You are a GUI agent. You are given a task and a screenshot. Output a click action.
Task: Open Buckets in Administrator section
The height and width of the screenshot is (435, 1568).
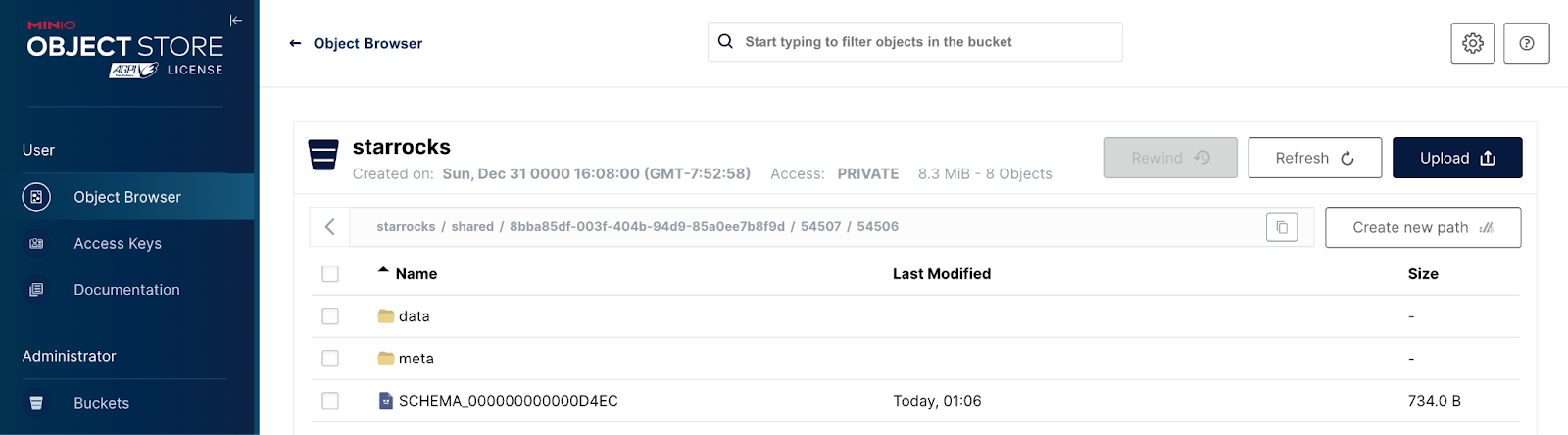[x=101, y=403]
